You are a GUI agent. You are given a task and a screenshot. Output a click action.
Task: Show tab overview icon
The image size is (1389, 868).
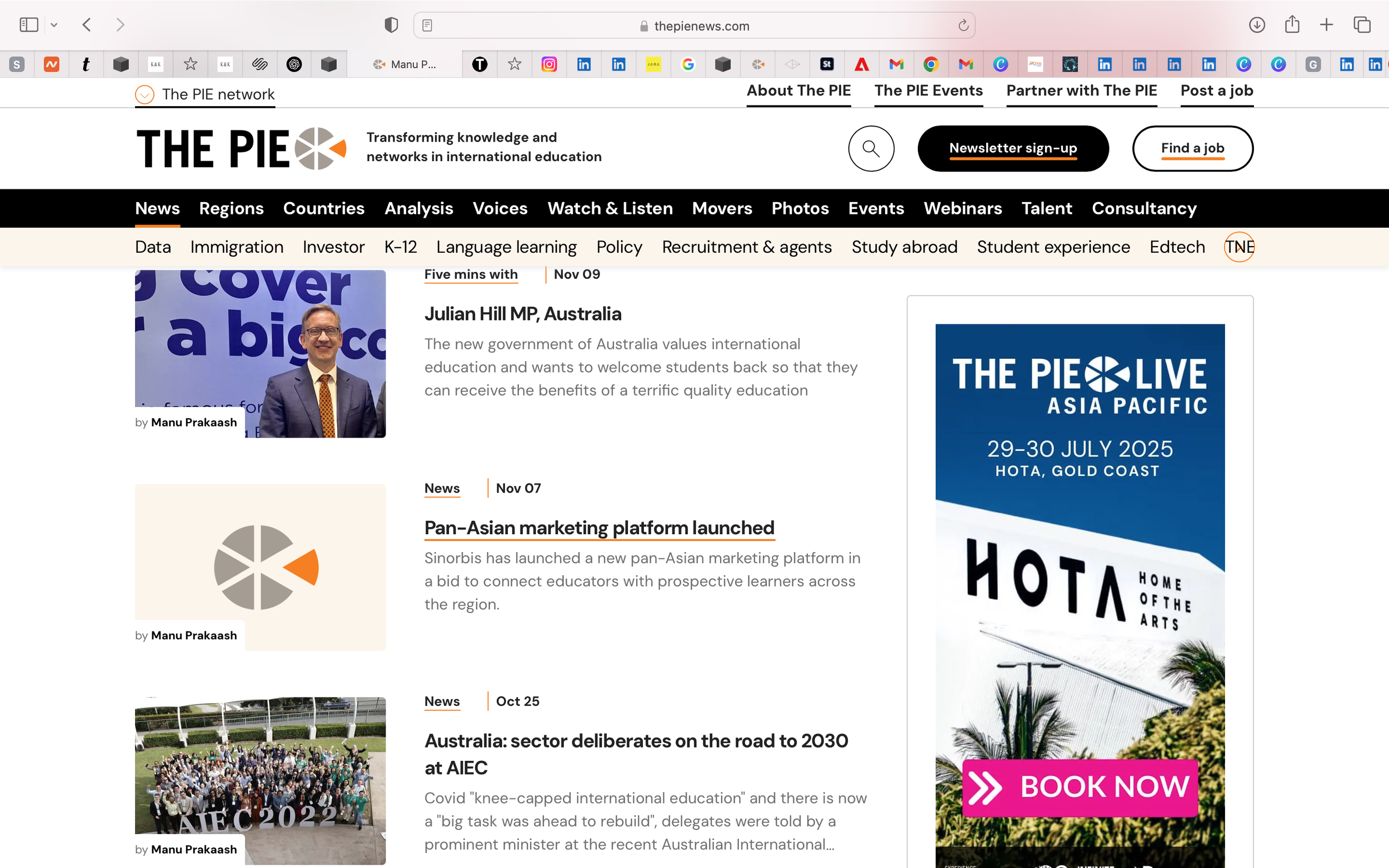coord(1362,24)
